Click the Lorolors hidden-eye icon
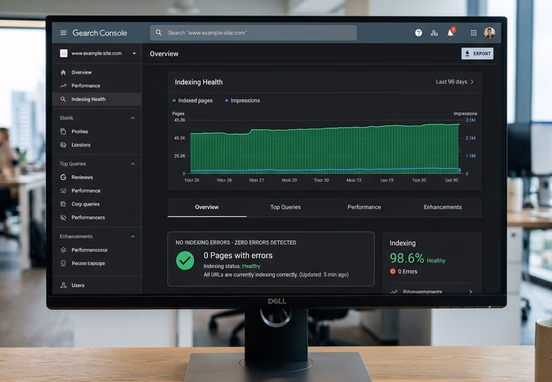The width and height of the screenshot is (552, 382). 63,145
